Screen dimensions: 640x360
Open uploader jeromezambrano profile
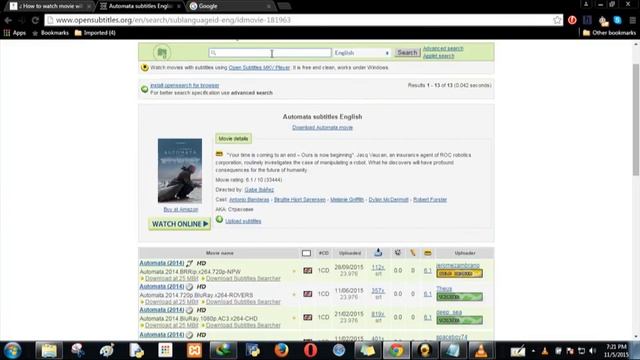pos(458,266)
